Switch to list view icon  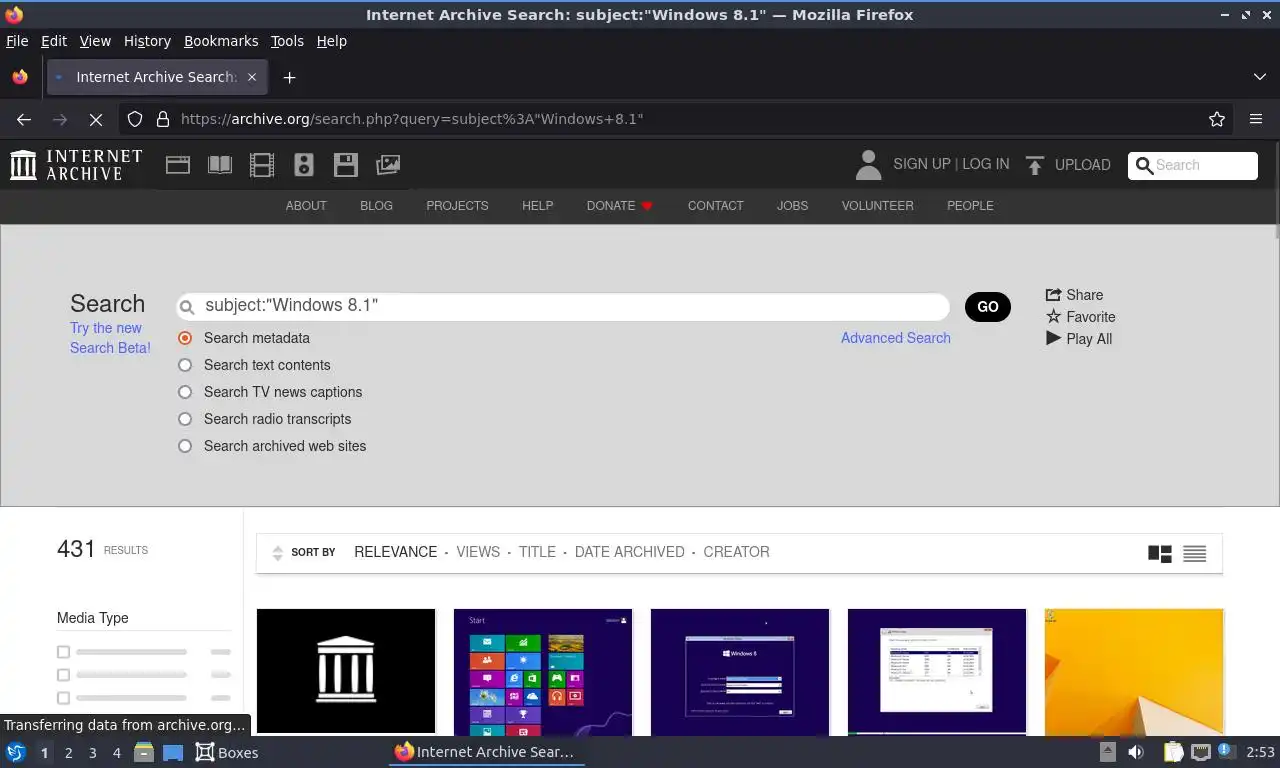[1194, 553]
